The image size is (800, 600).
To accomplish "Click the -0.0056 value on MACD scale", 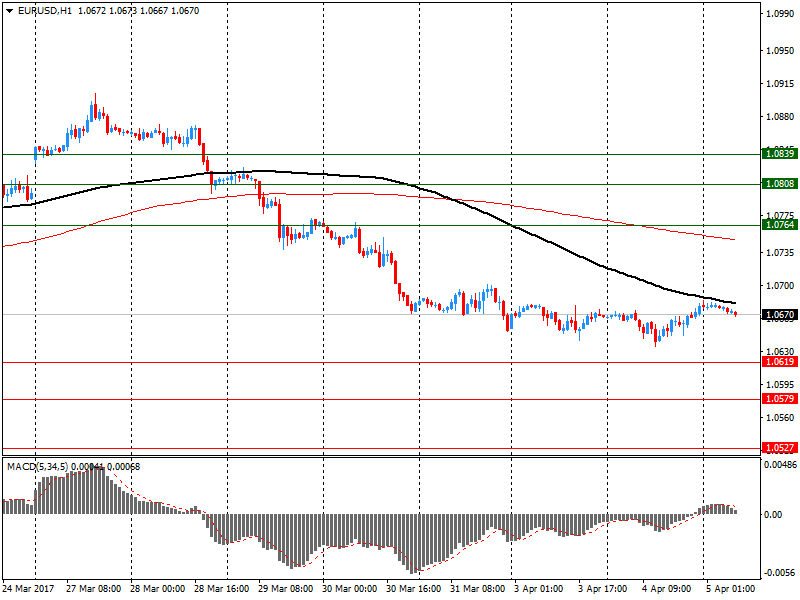I will point(780,573).
